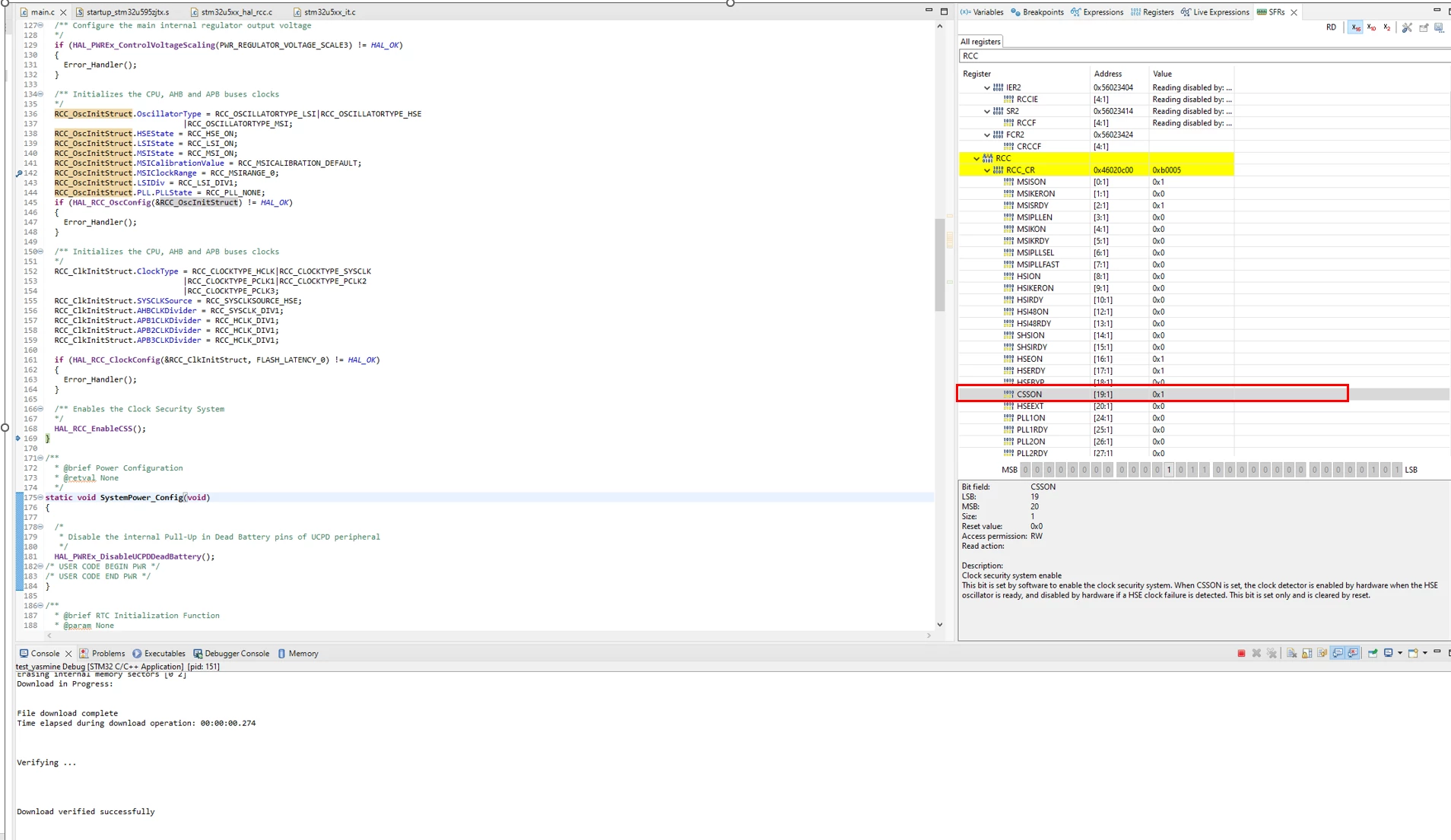Switch to the Breakpoints tab
This screenshot has height=840, width=1451.
pos(1037,12)
